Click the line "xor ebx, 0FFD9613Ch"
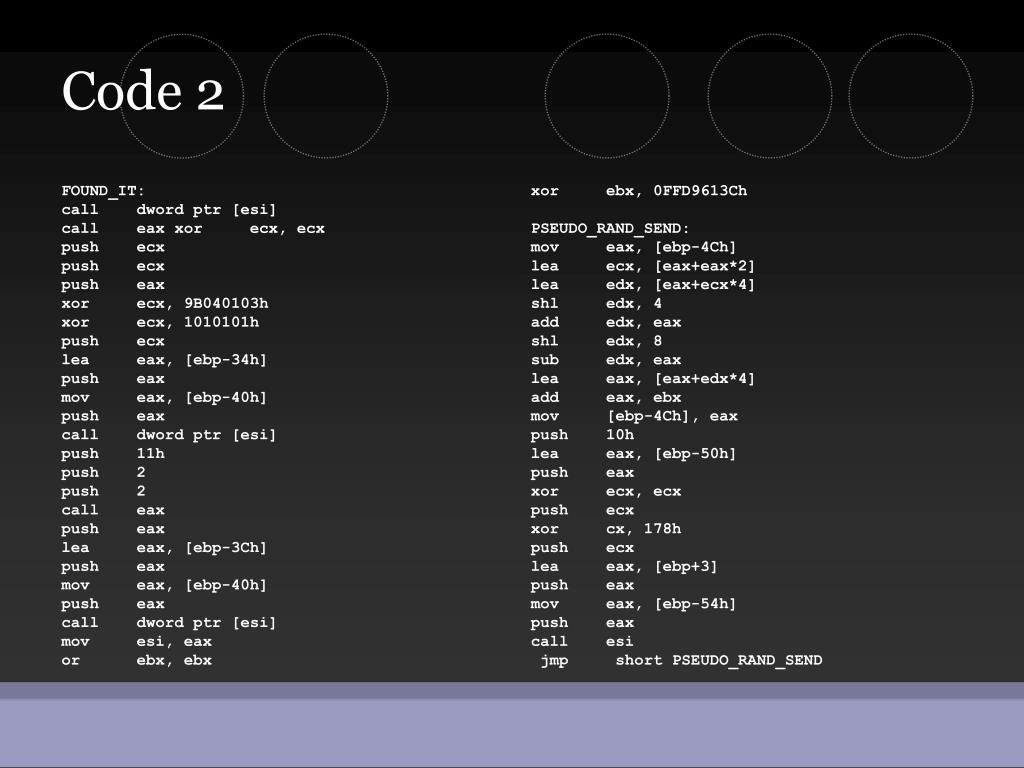This screenshot has height=768, width=1024. 639,191
